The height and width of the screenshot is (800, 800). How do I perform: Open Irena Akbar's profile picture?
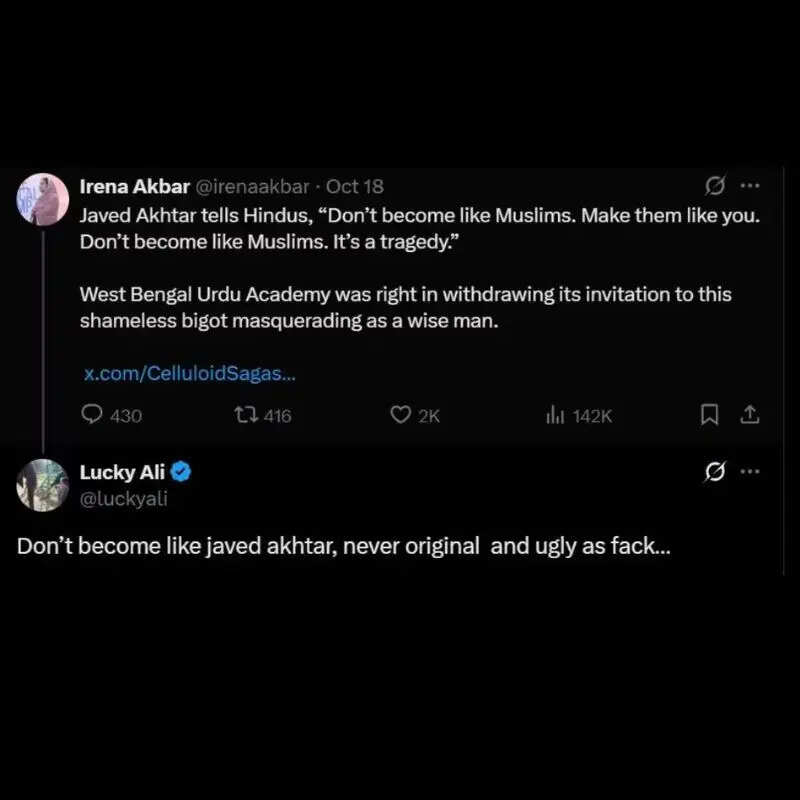[42, 199]
